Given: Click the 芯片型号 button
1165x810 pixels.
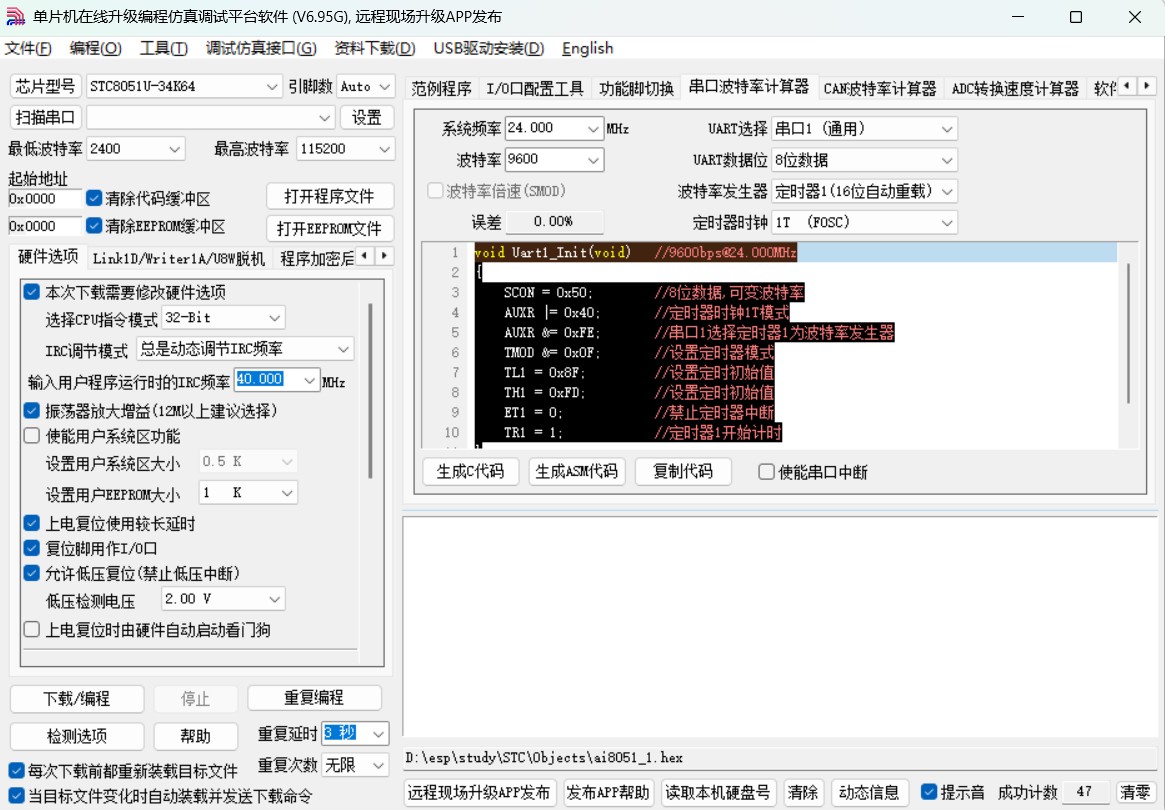Looking at the screenshot, I should (45, 86).
